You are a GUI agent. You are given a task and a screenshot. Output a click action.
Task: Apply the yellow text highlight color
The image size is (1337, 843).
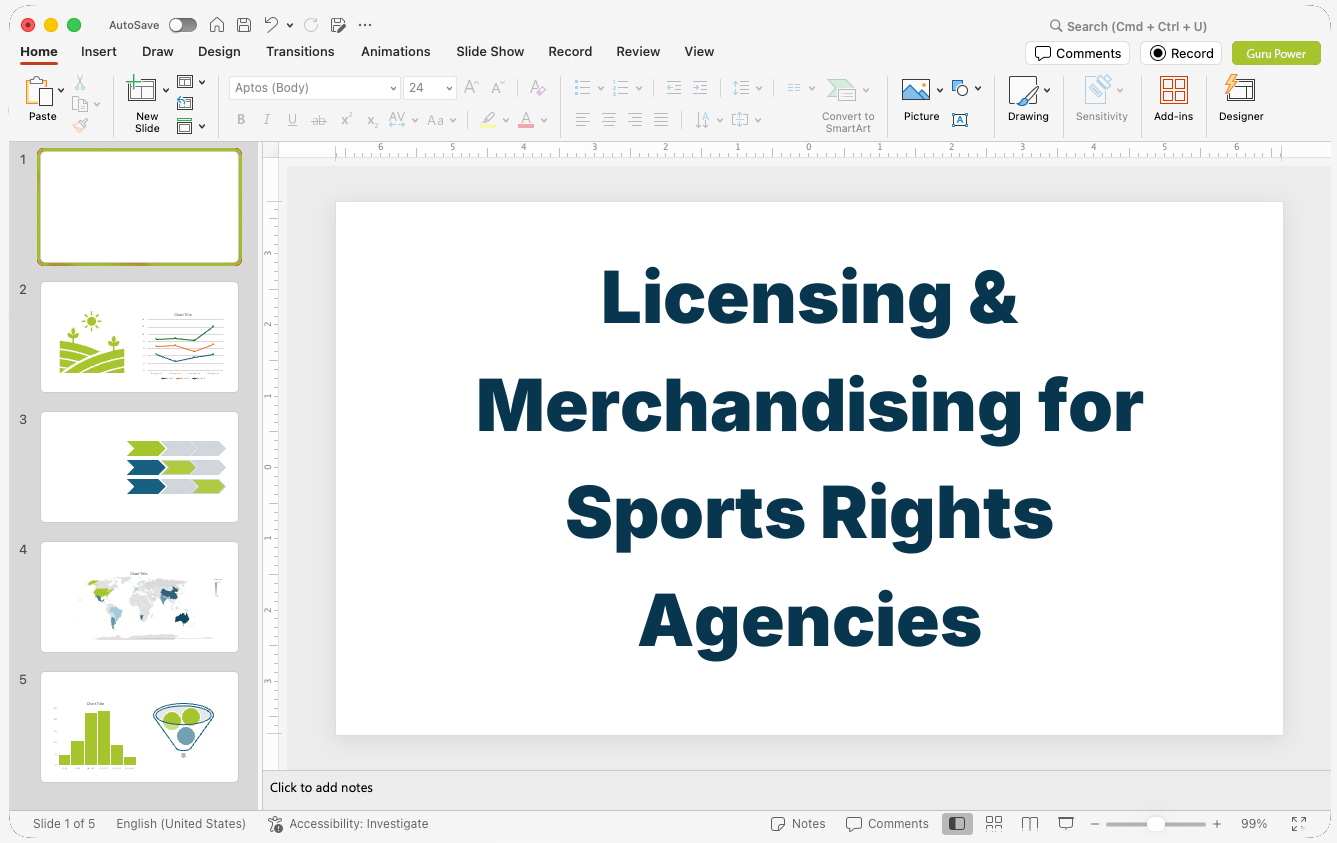(x=488, y=120)
